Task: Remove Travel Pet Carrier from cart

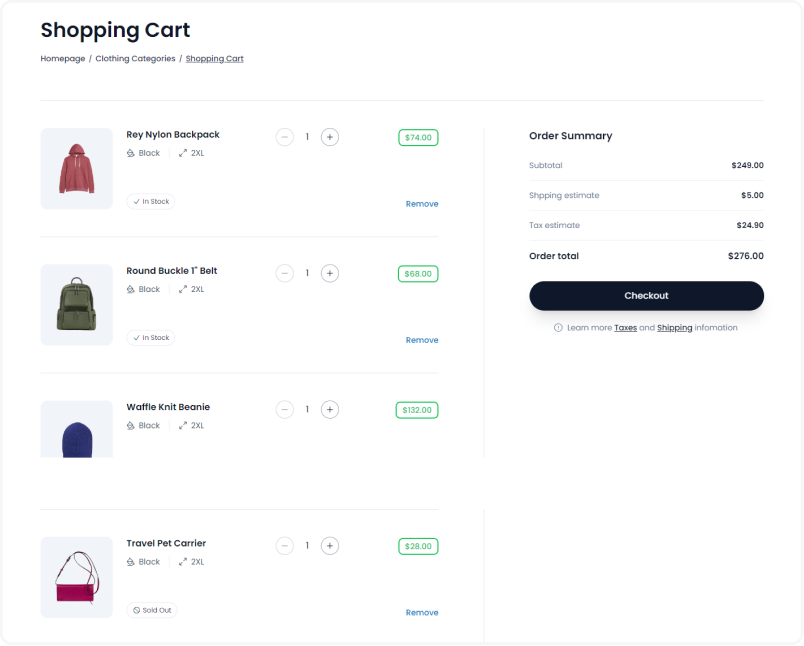Action: (422, 613)
